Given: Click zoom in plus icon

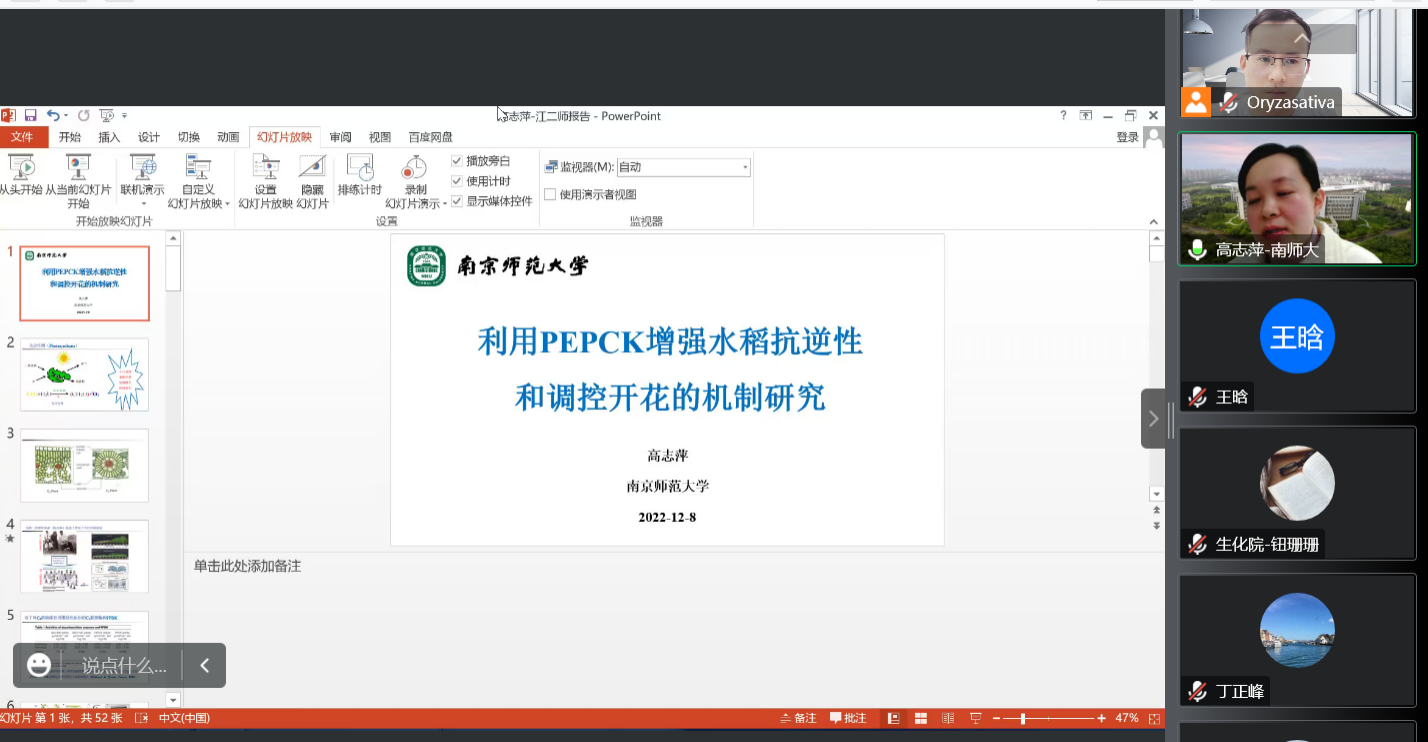Looking at the screenshot, I should pos(1101,718).
